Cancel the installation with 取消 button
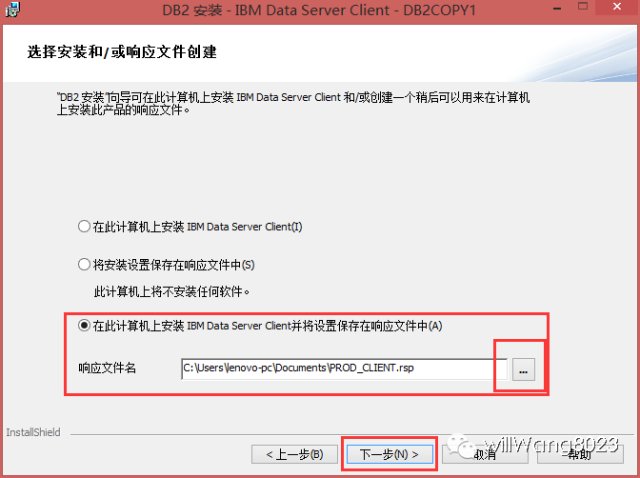The image size is (640, 478). tap(485, 454)
